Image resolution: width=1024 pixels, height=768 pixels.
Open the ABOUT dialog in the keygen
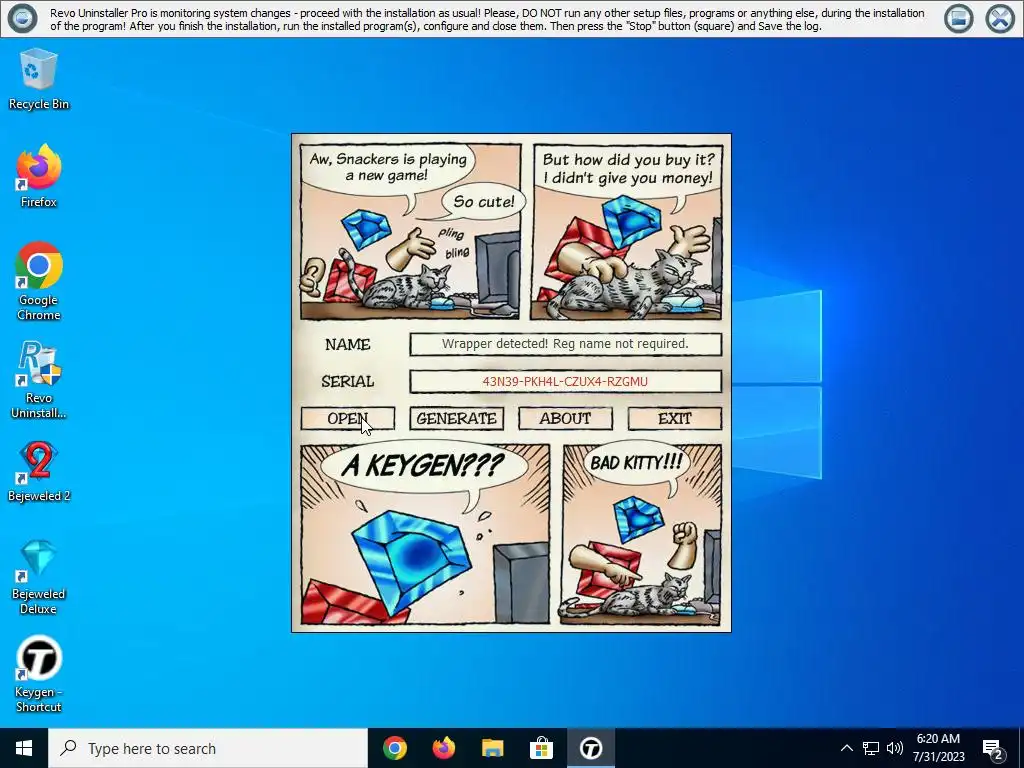(x=566, y=419)
